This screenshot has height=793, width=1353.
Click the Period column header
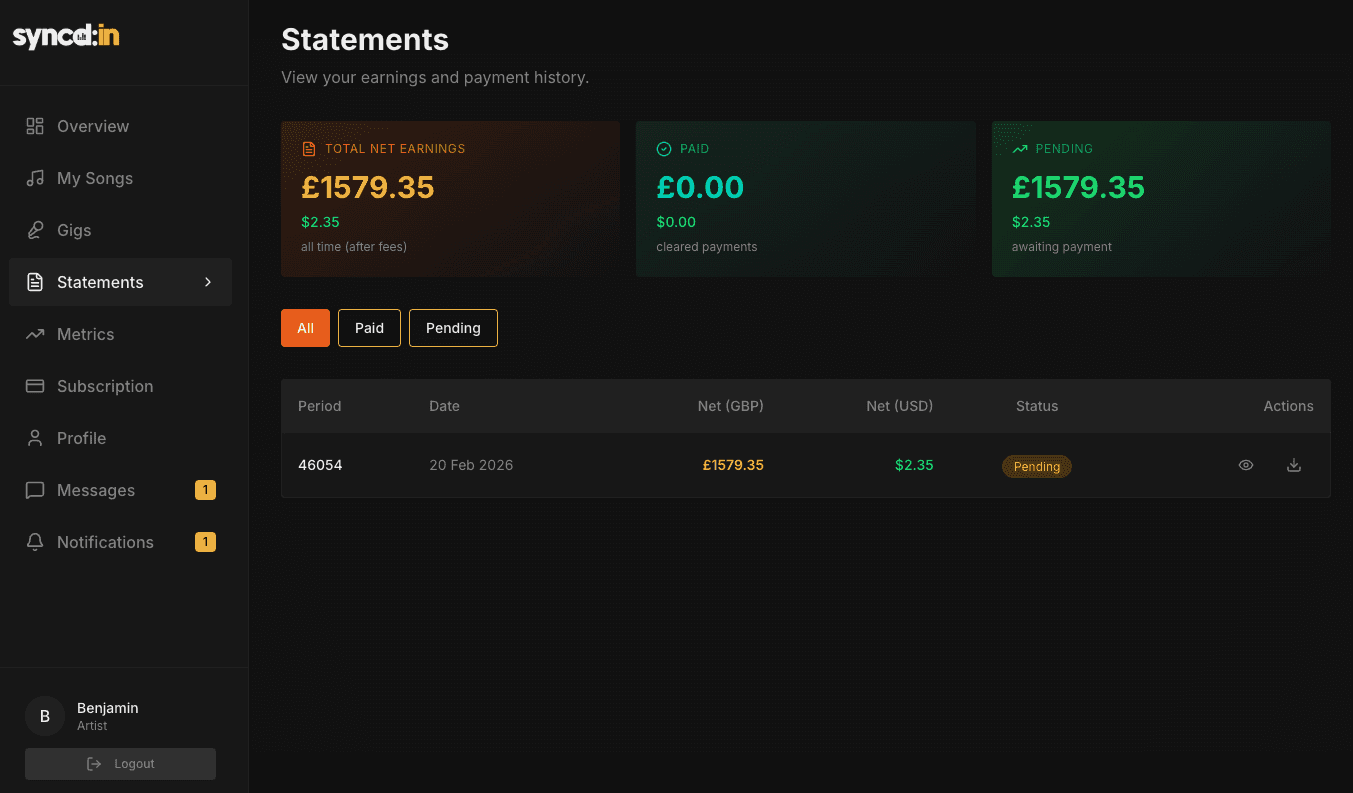coord(319,406)
